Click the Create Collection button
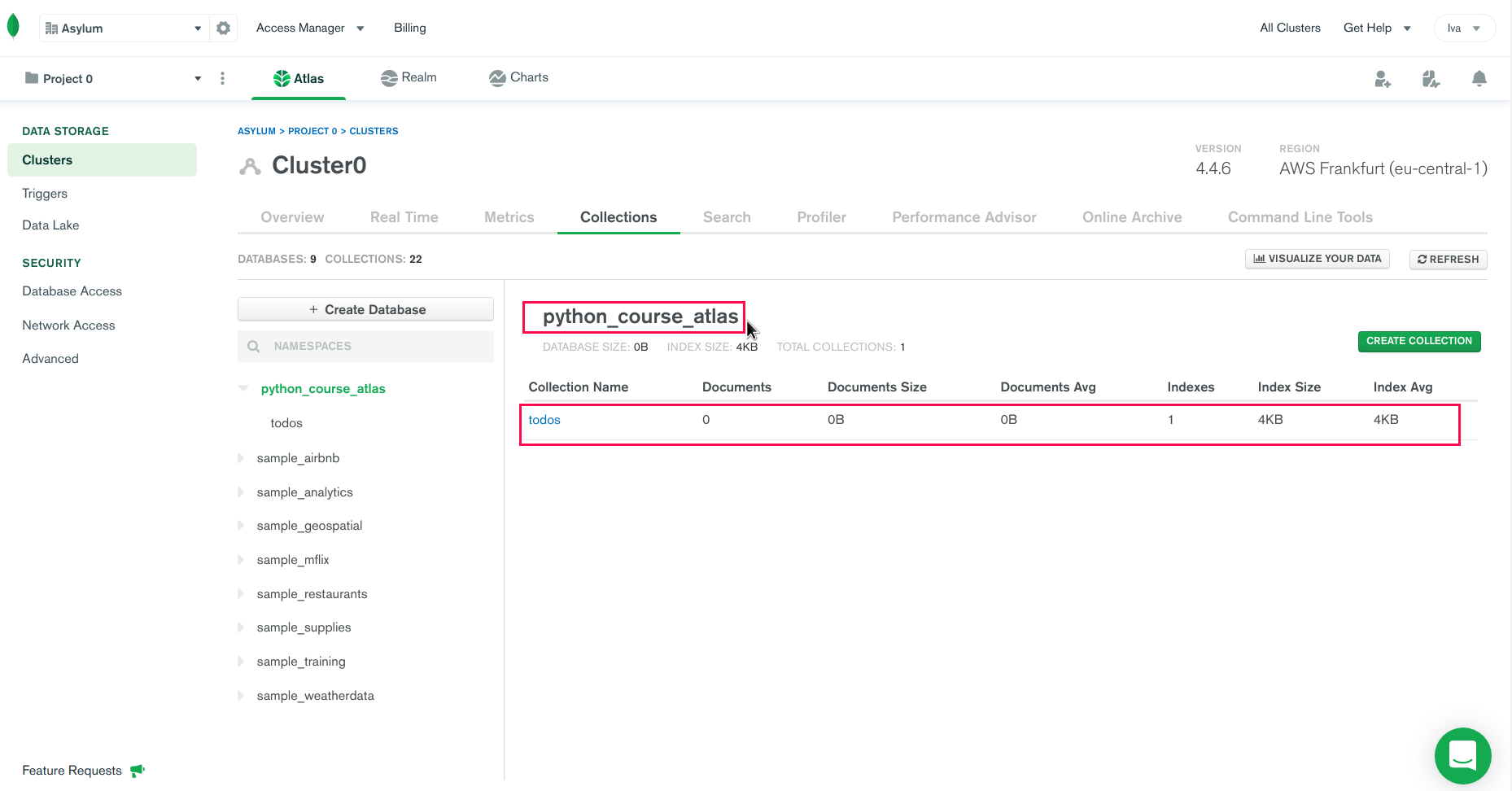1512x791 pixels. 1418,341
